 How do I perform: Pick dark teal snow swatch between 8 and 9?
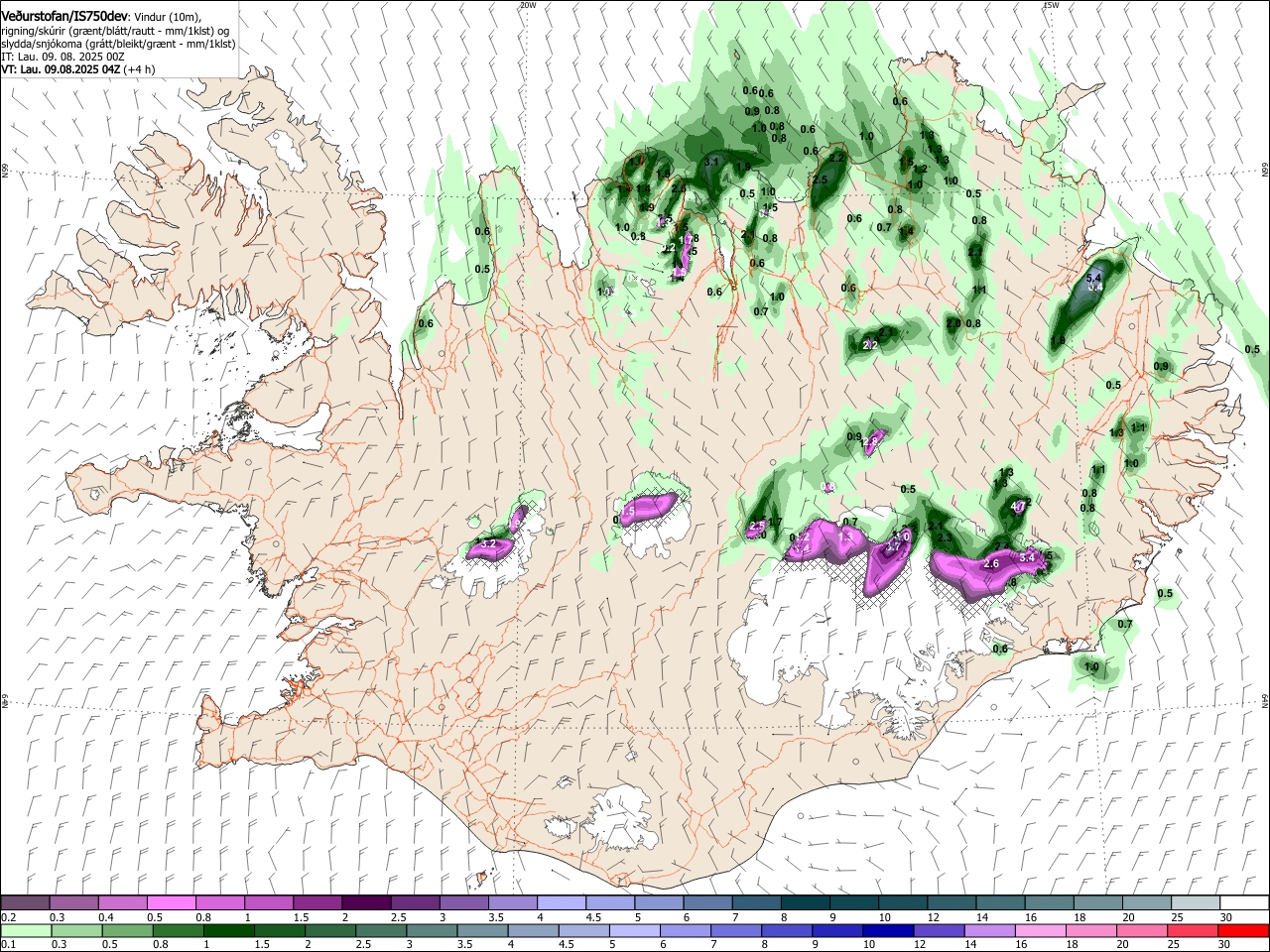(806, 903)
